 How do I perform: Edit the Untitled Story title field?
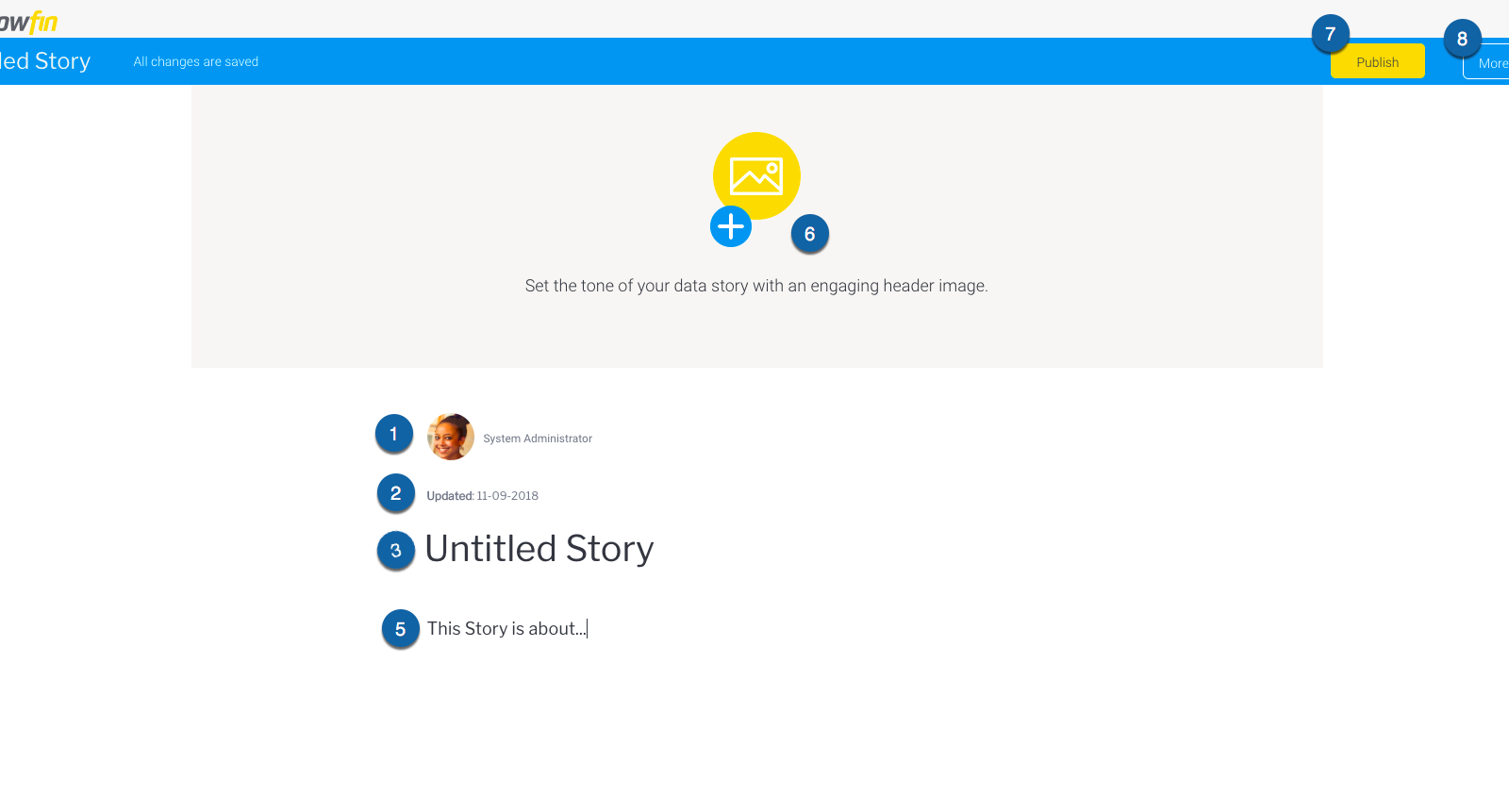(539, 549)
